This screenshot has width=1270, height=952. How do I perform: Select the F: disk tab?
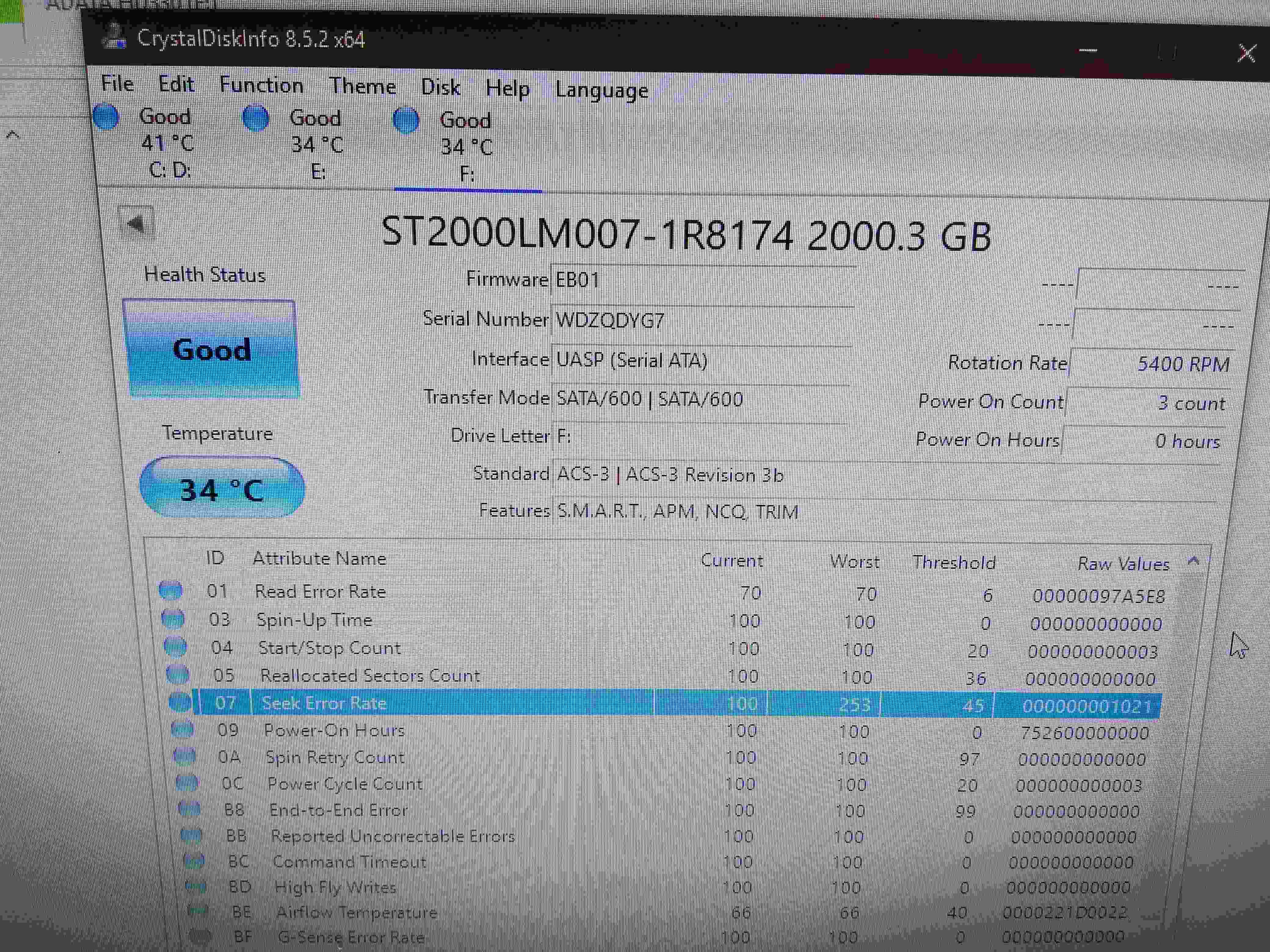(466, 147)
